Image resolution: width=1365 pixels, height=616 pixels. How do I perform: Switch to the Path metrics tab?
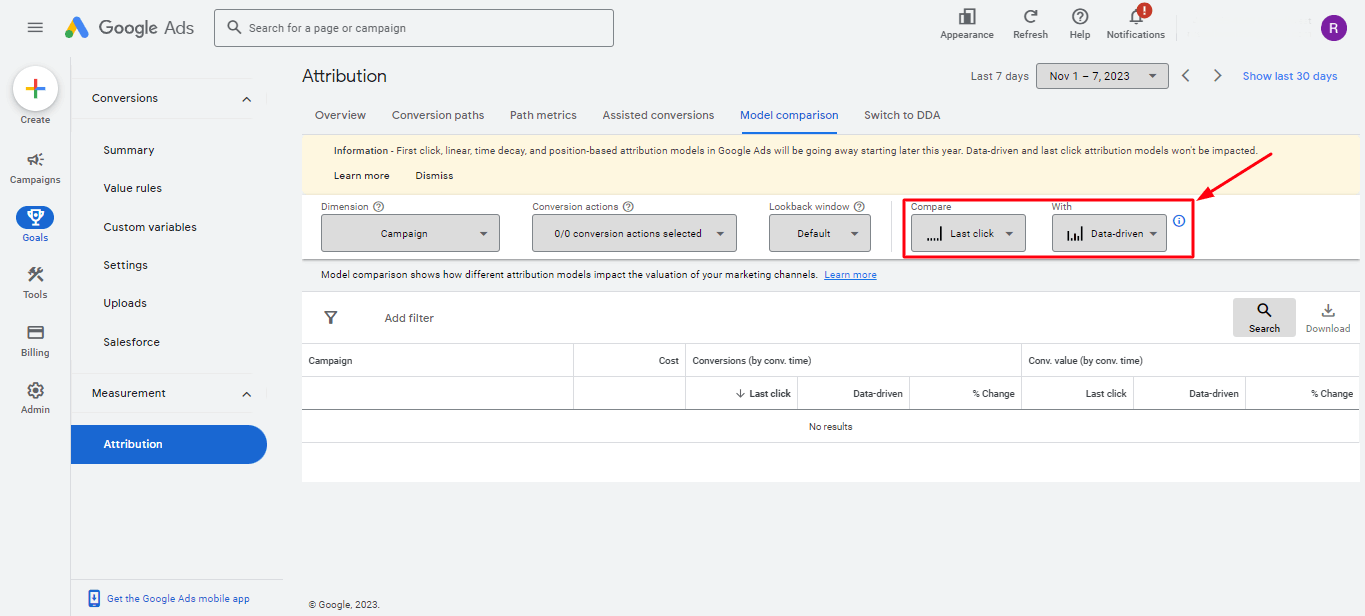(543, 115)
